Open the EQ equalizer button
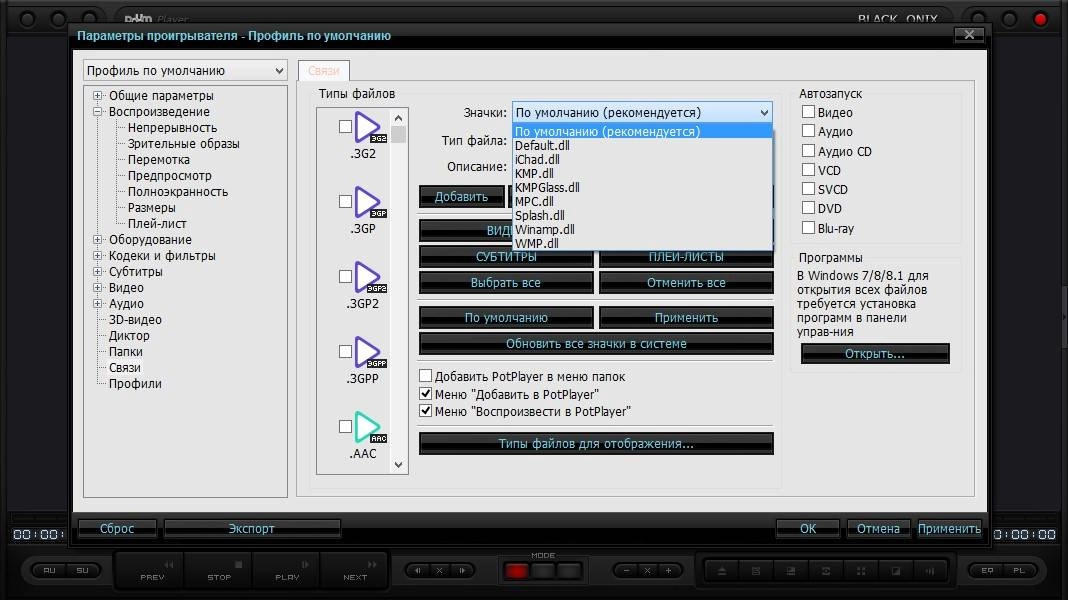 [987, 571]
